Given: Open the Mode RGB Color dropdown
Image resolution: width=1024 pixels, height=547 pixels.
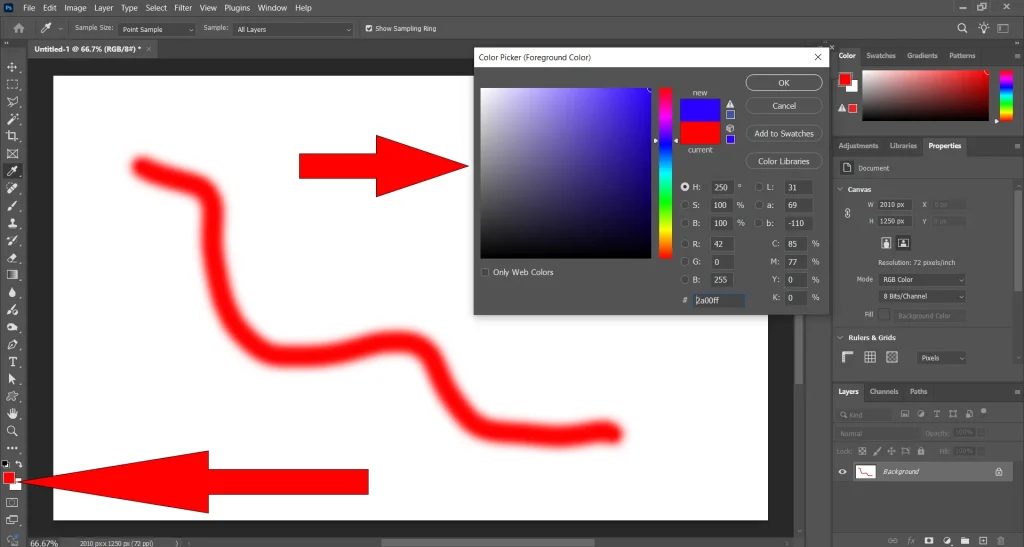Looking at the screenshot, I should click(921, 279).
